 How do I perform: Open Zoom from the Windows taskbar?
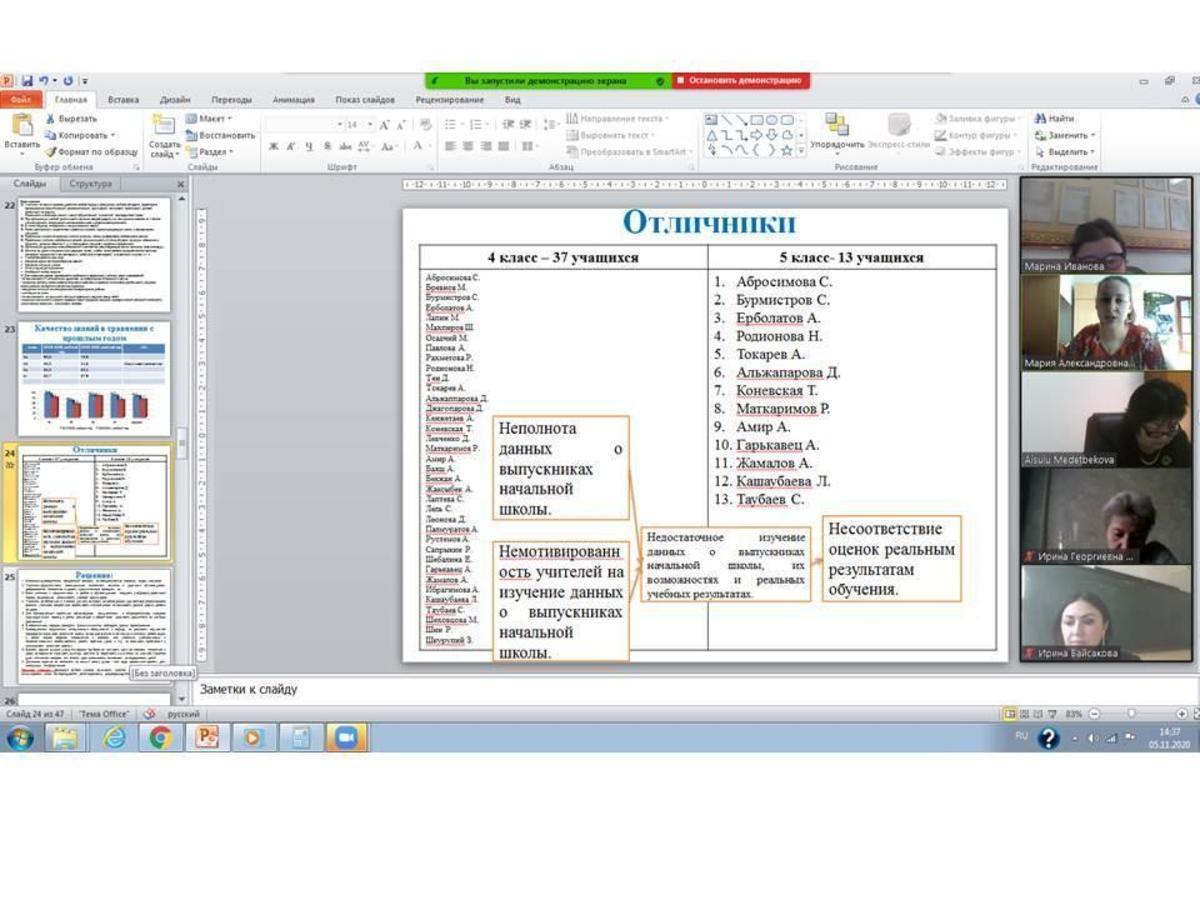coord(346,738)
